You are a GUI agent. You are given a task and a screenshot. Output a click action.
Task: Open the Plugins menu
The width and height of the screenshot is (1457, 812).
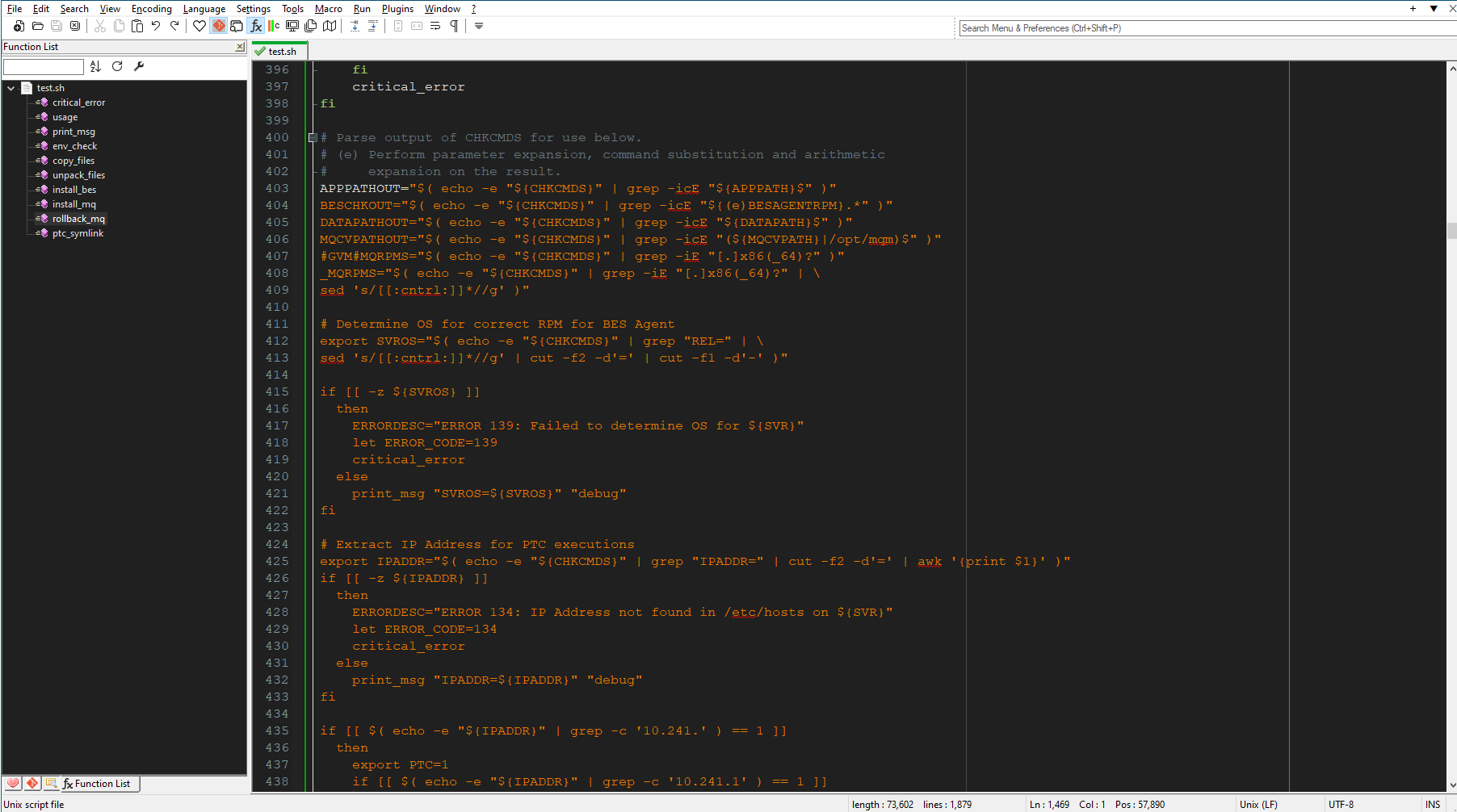coord(397,9)
